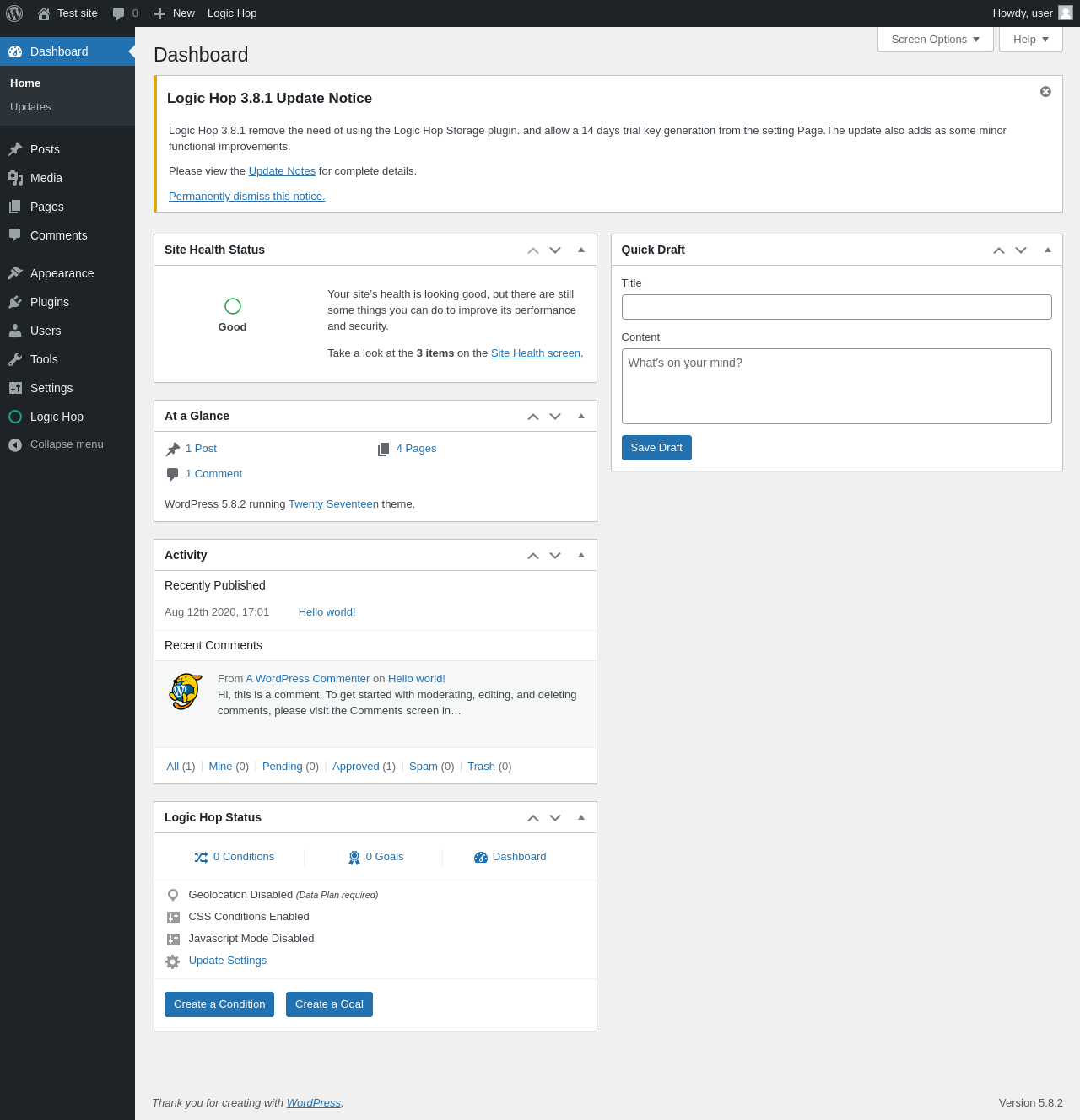1080x1120 pixels.
Task: Click the Test site home icon
Action: 44,13
